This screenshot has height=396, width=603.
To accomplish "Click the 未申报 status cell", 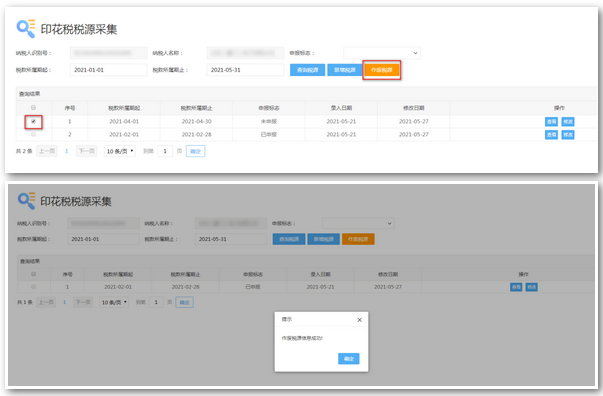I will point(269,121).
